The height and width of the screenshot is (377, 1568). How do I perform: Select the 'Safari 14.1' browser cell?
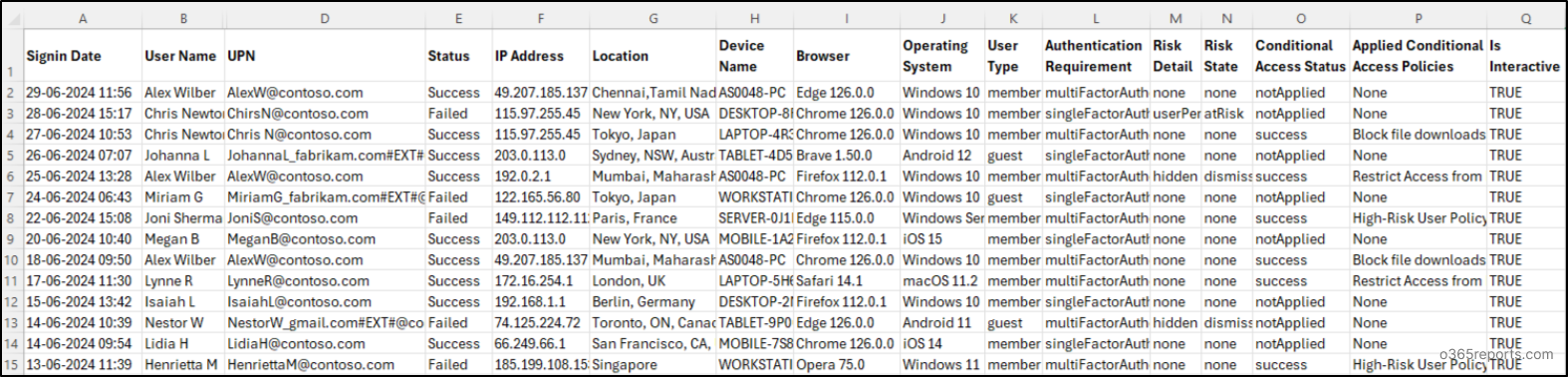click(847, 281)
